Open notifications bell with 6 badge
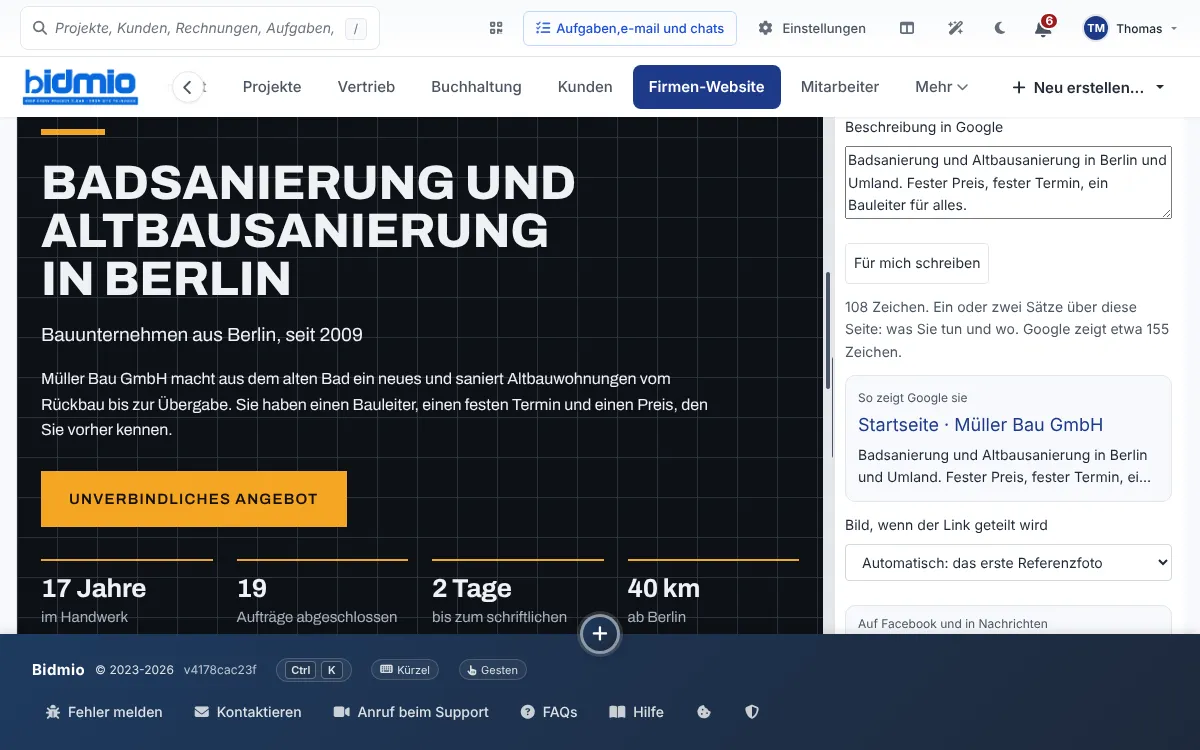This screenshot has width=1200, height=750. tap(1043, 27)
